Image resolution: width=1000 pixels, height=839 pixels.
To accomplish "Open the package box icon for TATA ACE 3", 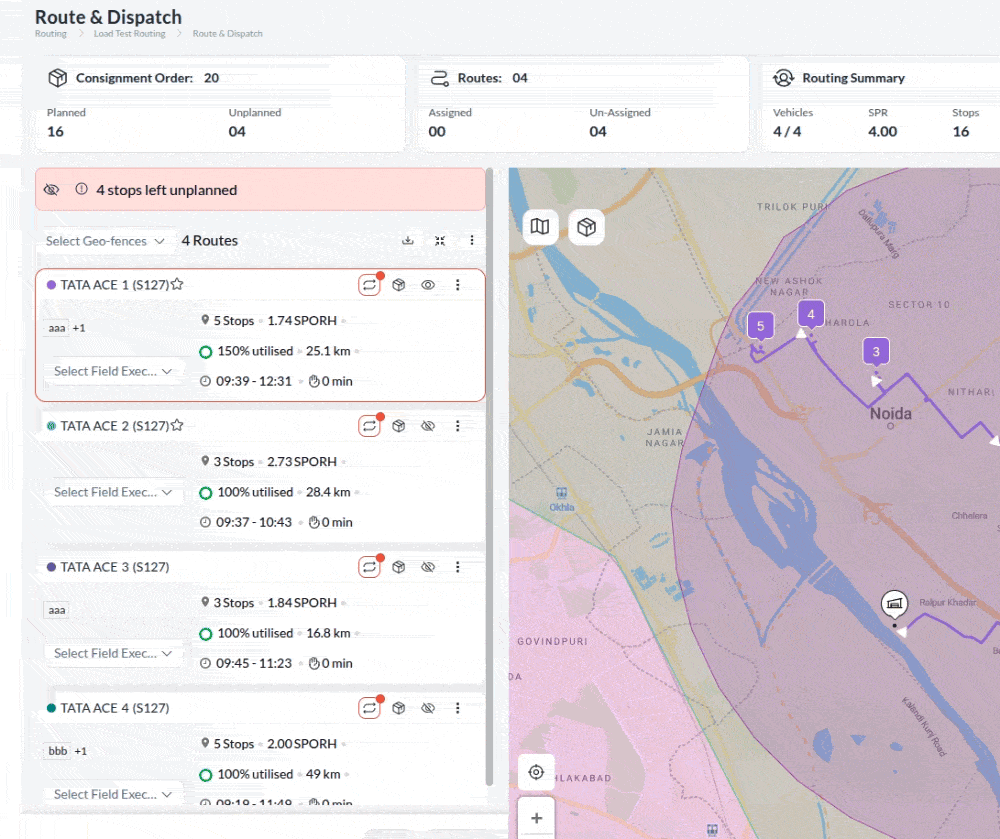I will coord(399,567).
